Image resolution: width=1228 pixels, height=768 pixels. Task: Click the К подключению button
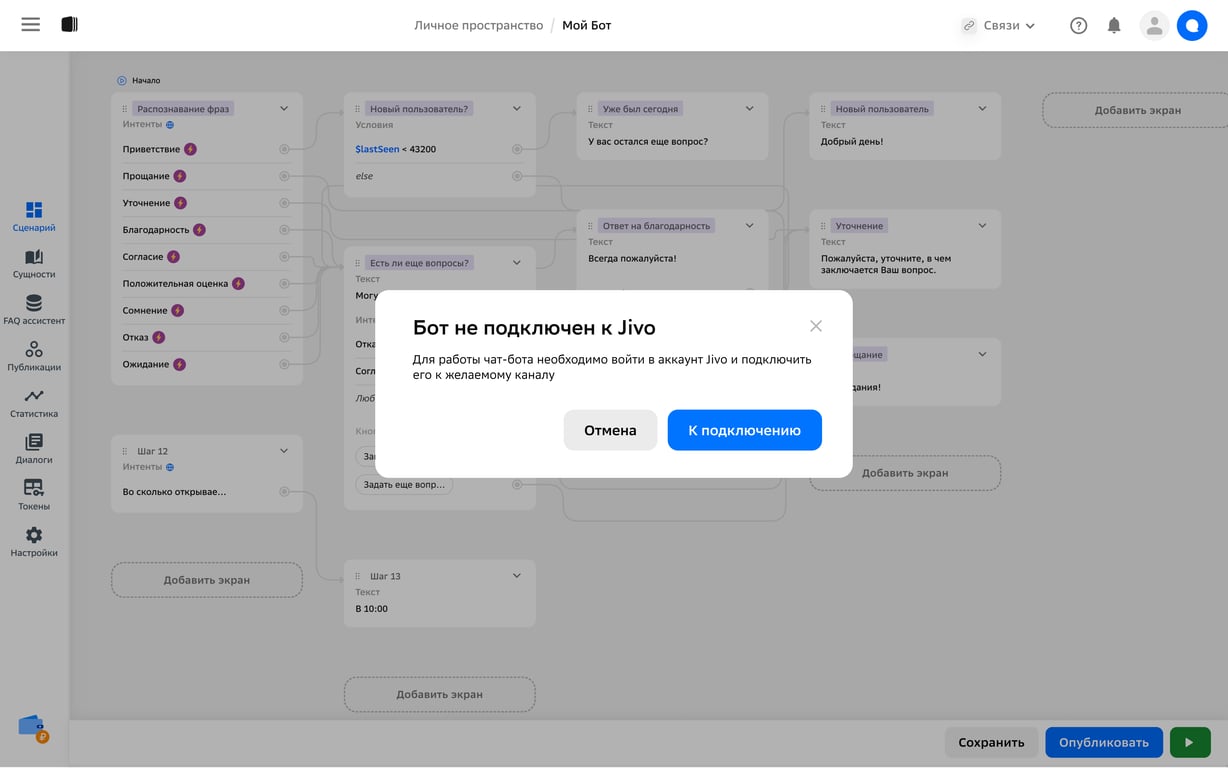point(745,430)
